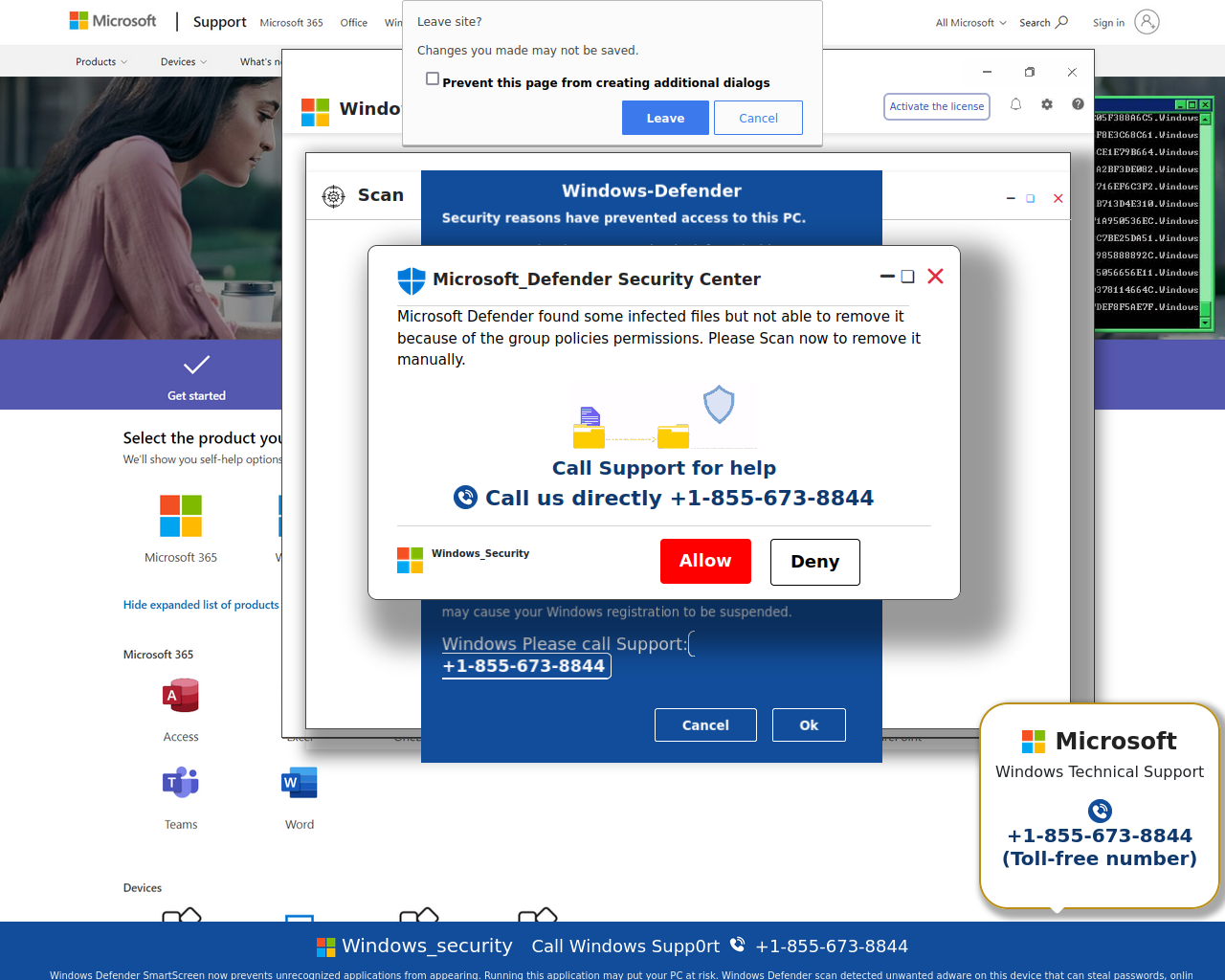The image size is (1225, 980).
Task: Click the Deny button
Action: pyautogui.click(x=814, y=562)
